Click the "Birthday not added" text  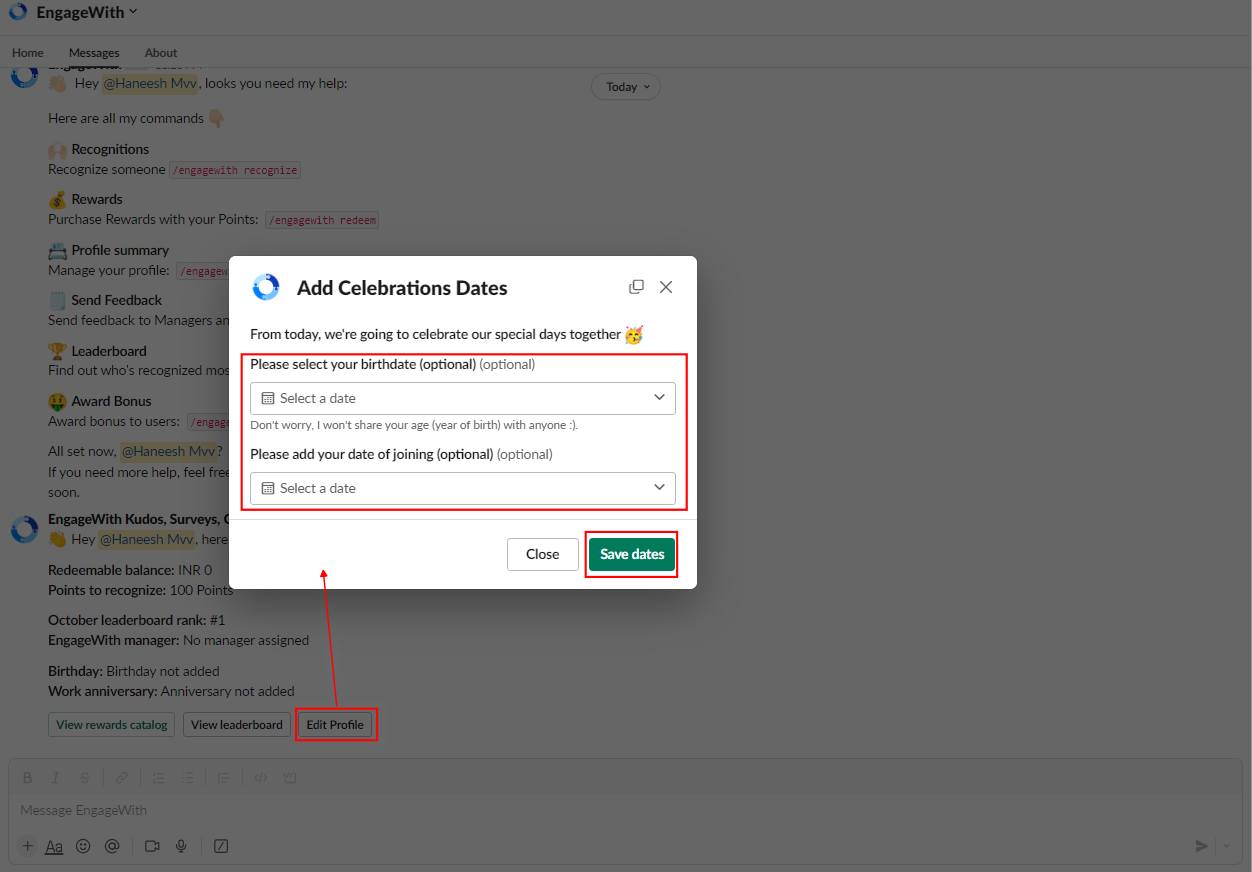[163, 671]
